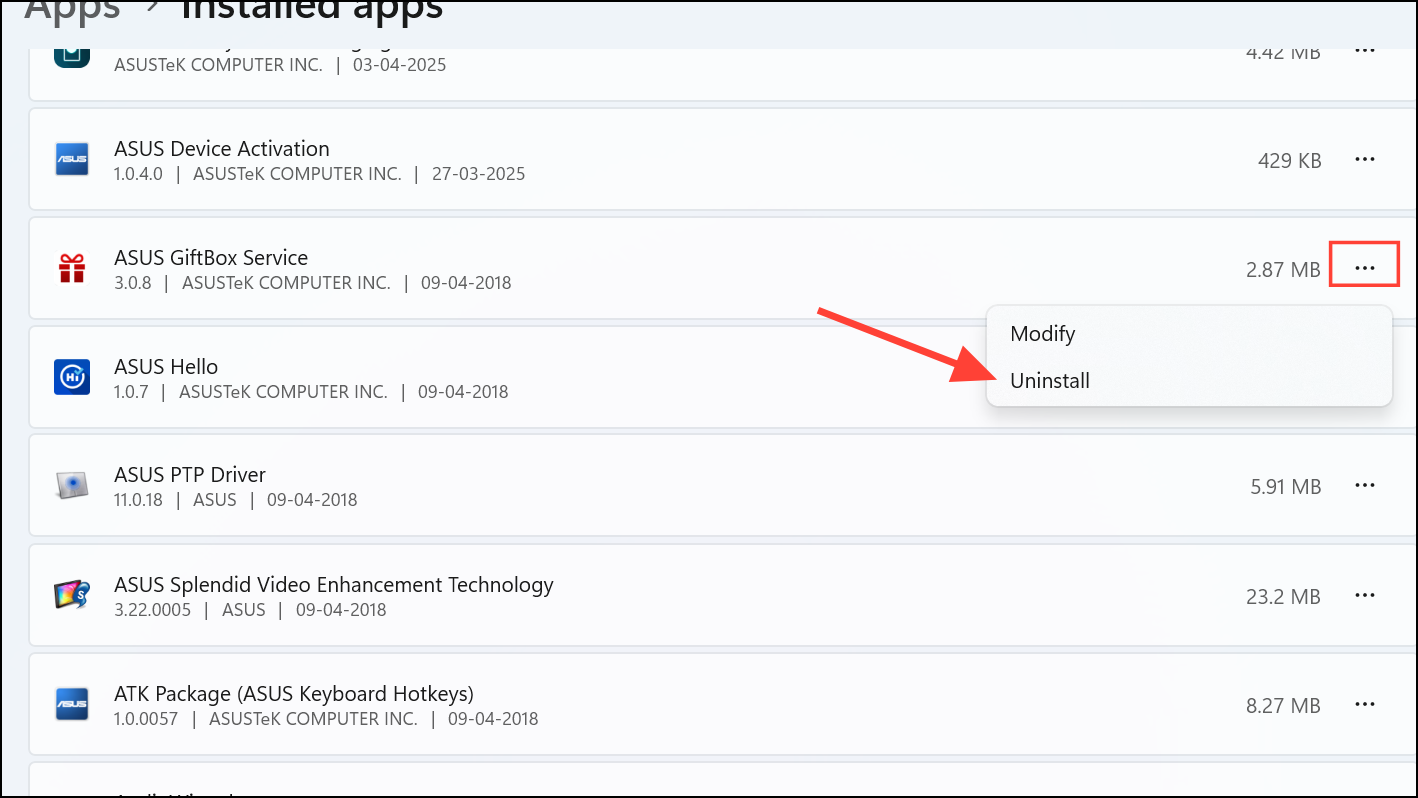The image size is (1418, 798).
Task: Select the ASUS PTP Driver name text
Action: pyautogui.click(x=190, y=475)
